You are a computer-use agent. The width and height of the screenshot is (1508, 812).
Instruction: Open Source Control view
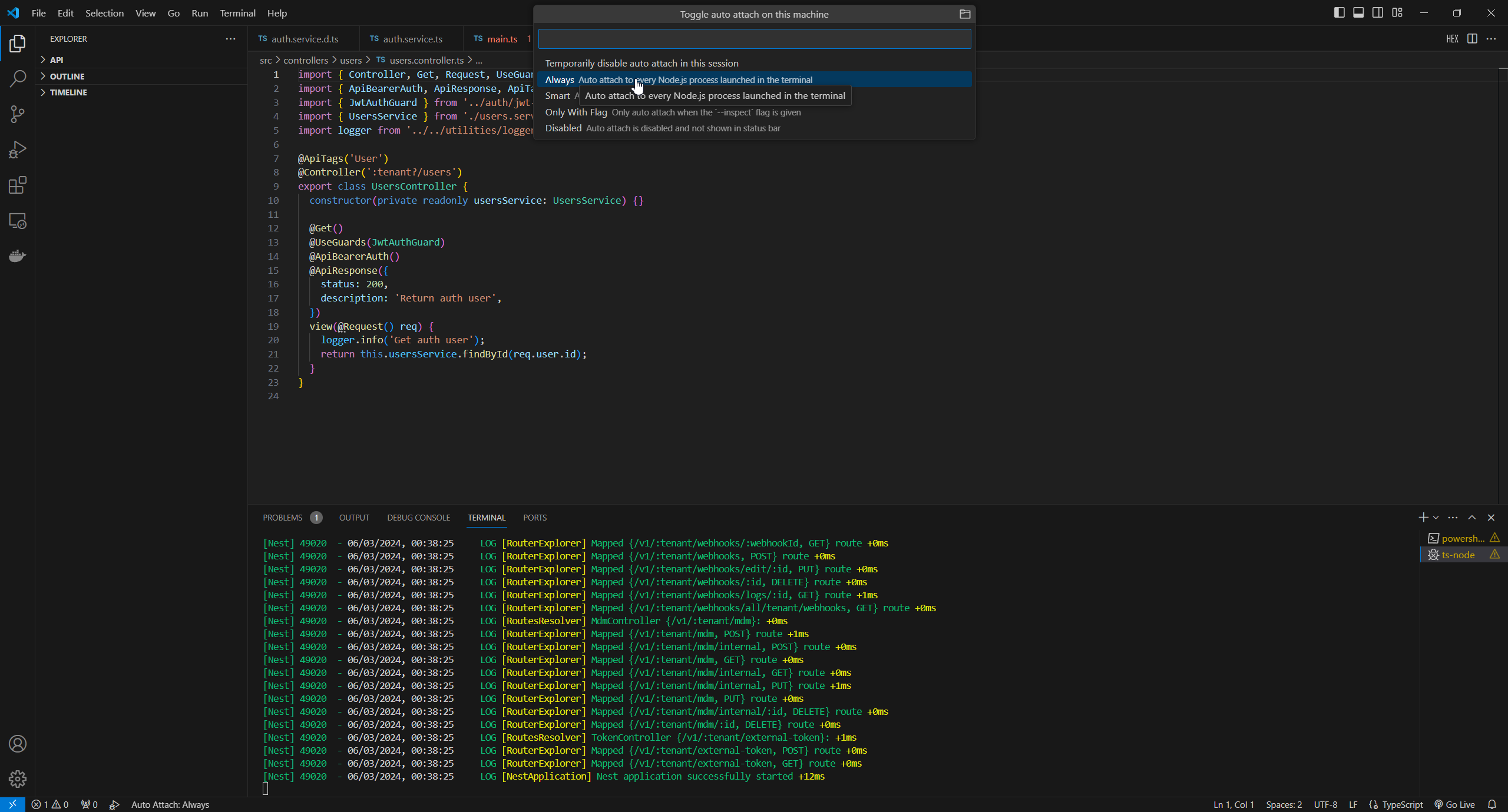[x=18, y=114]
